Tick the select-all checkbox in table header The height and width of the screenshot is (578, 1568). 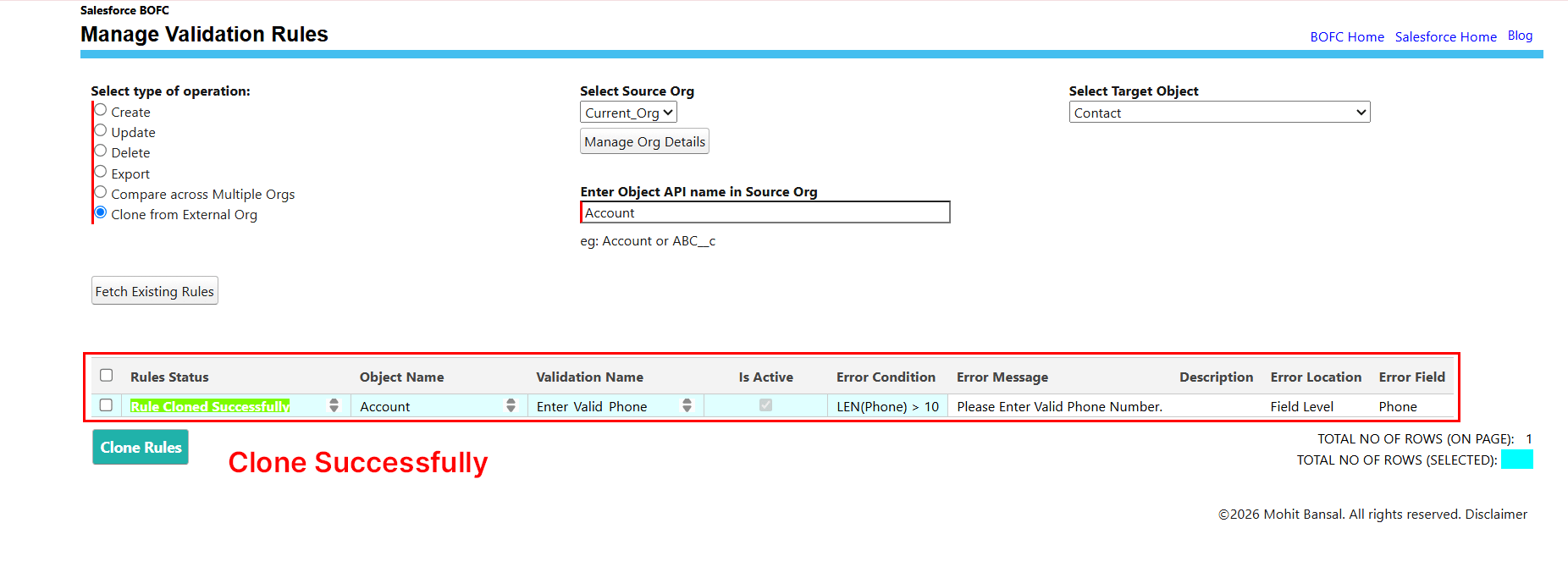pyautogui.click(x=107, y=375)
